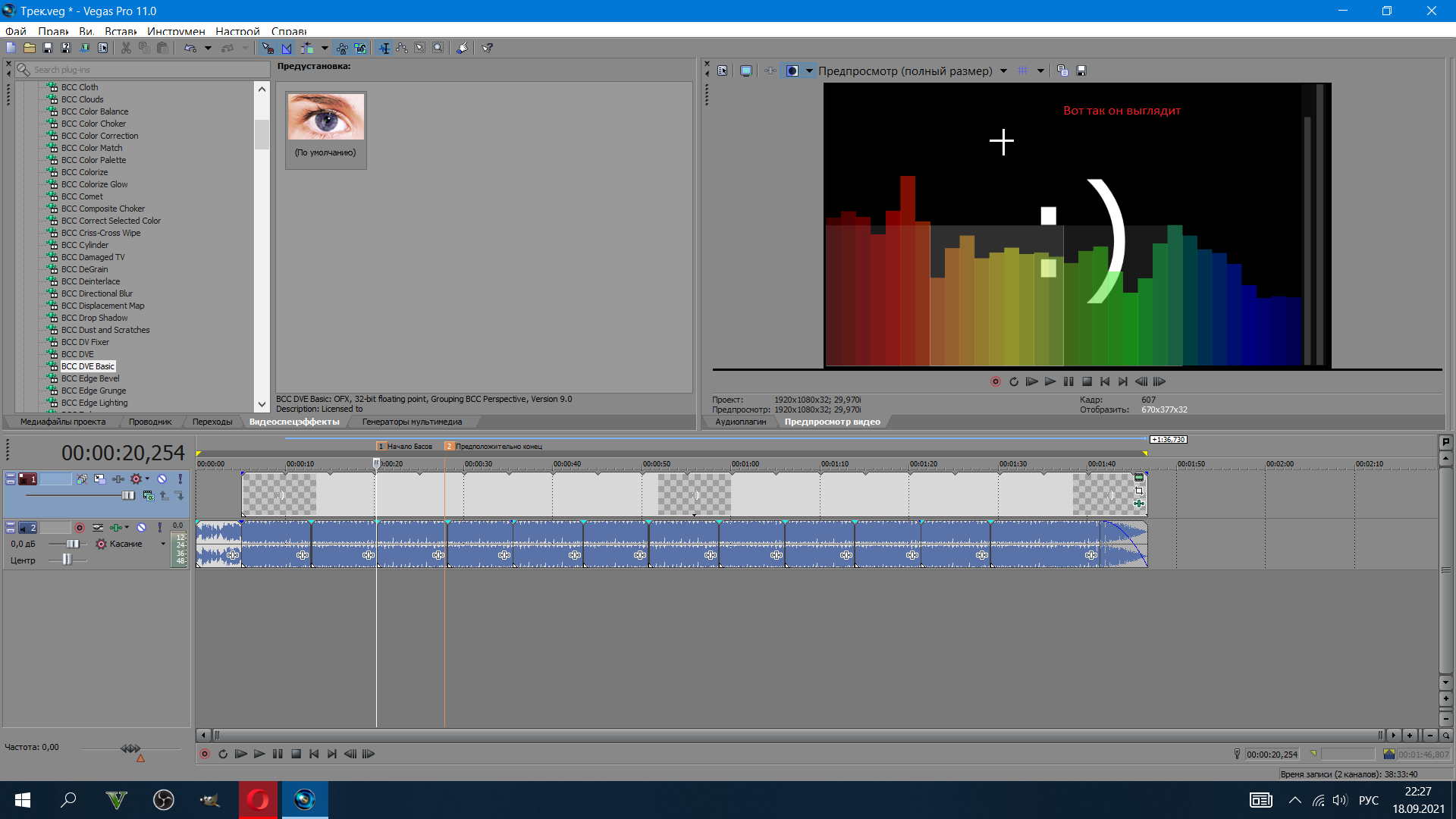Copy preview snapshot to clipboard icon
Screen dimensions: 1456x819
point(1062,71)
